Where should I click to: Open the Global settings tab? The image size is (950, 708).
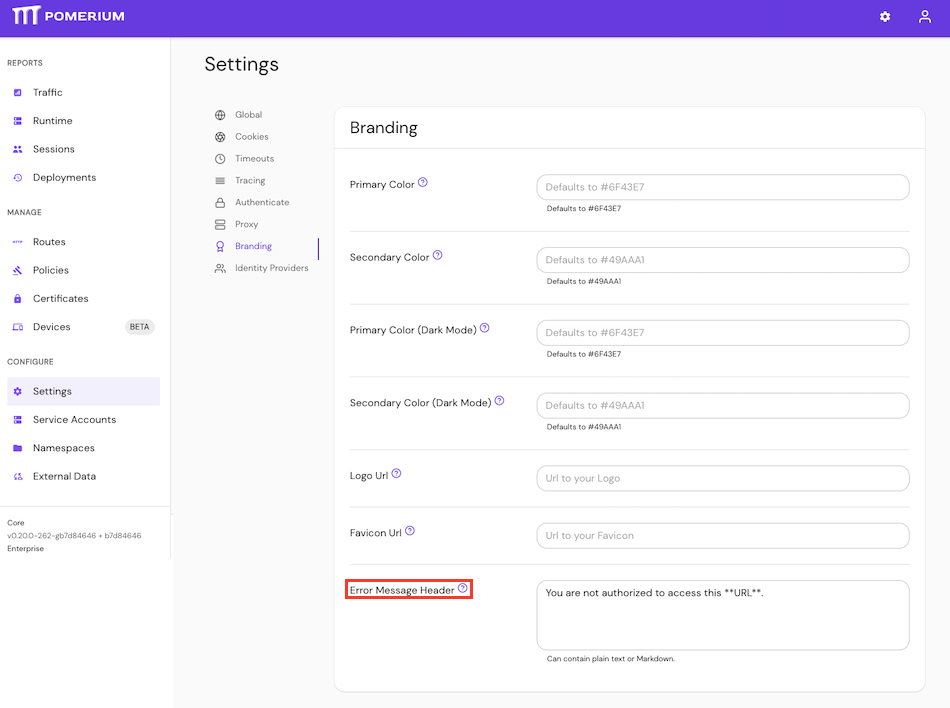pos(248,115)
